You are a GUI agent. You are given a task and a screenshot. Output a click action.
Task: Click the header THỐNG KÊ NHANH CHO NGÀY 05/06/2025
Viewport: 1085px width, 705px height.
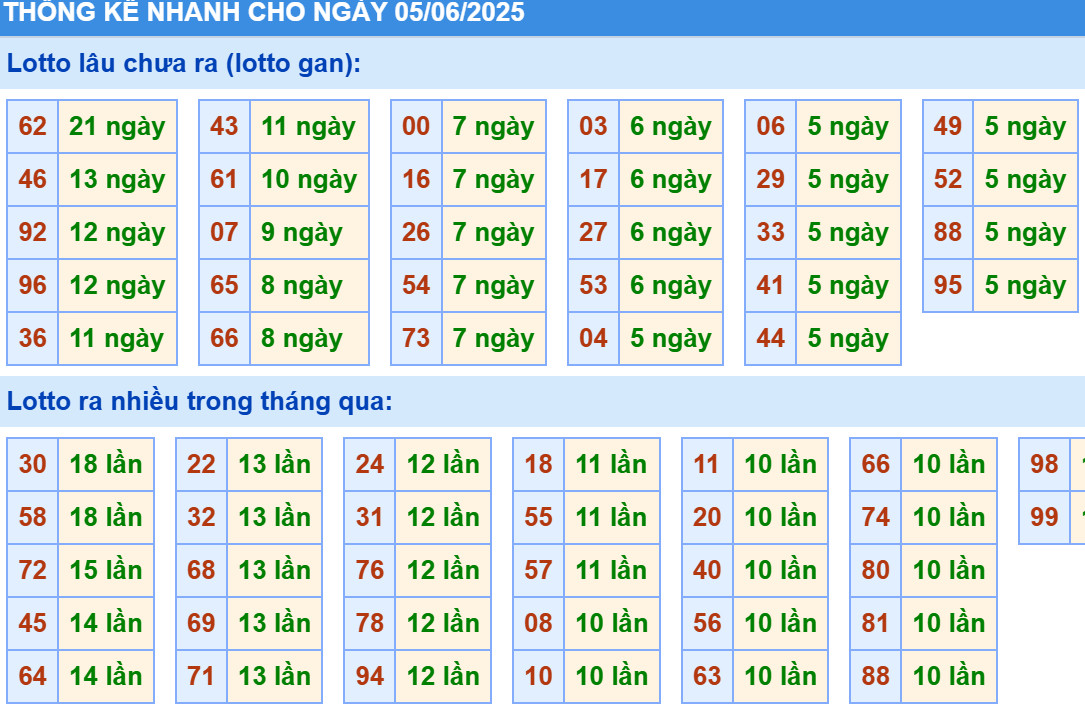pos(265,14)
